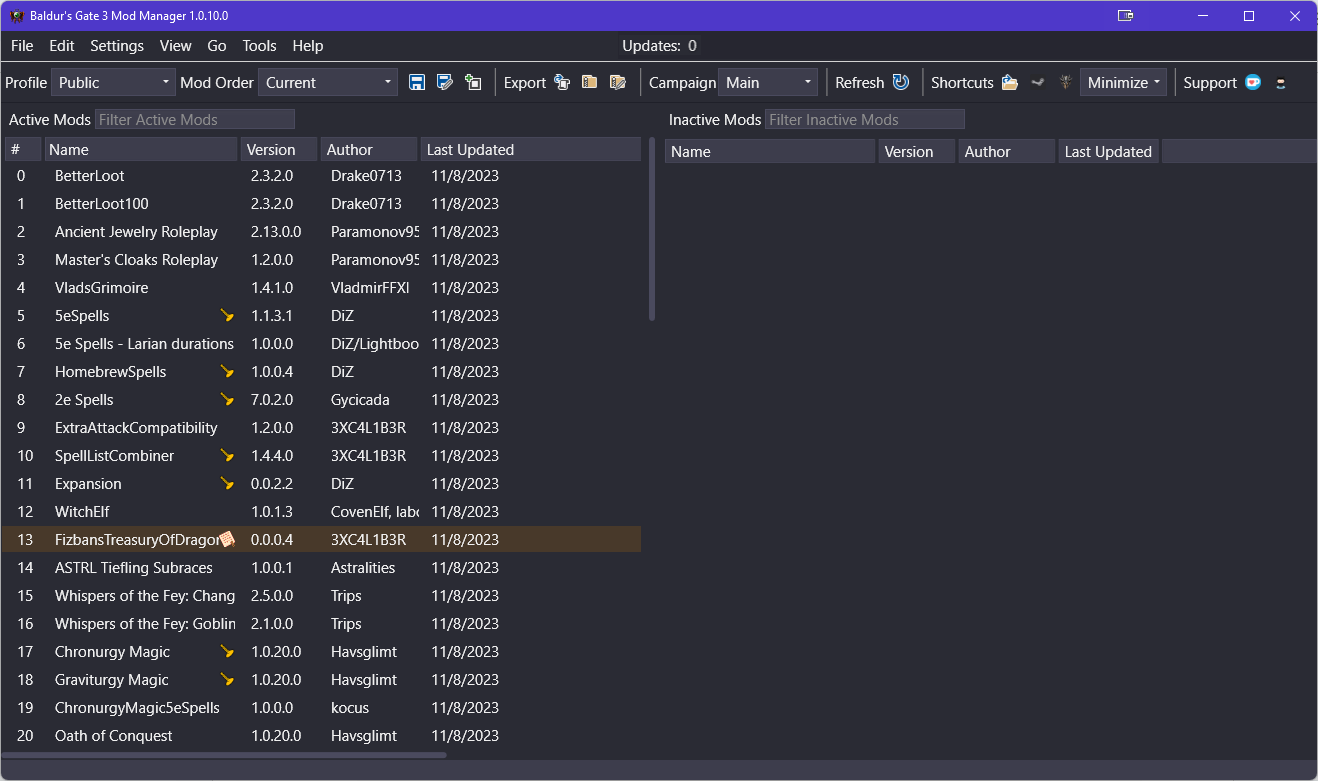Click the Ko-fi coffee cup support icon
Viewport: 1318px width, 781px height.
(x=1253, y=82)
